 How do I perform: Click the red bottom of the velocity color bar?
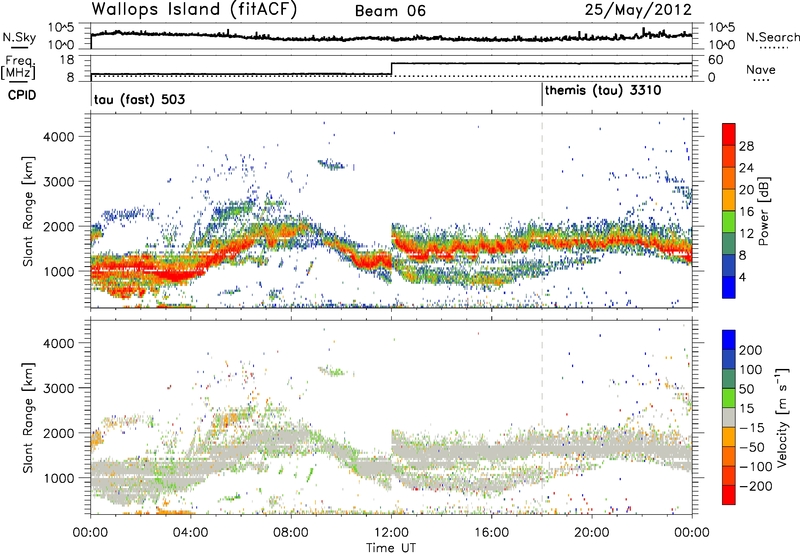[729, 495]
